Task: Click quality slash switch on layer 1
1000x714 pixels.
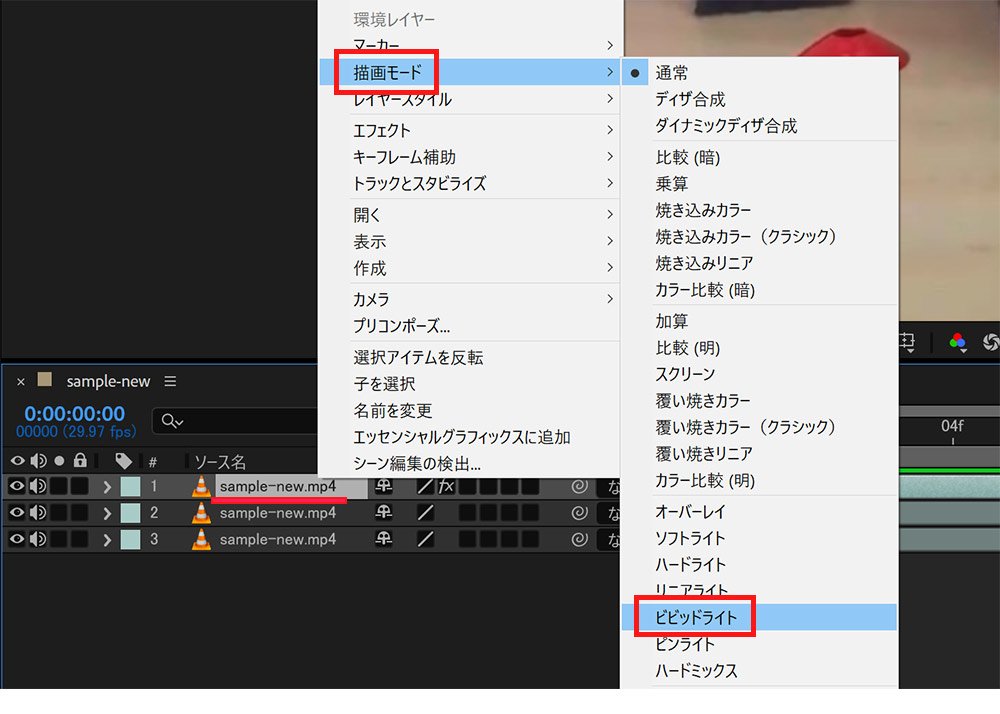Action: [425, 486]
